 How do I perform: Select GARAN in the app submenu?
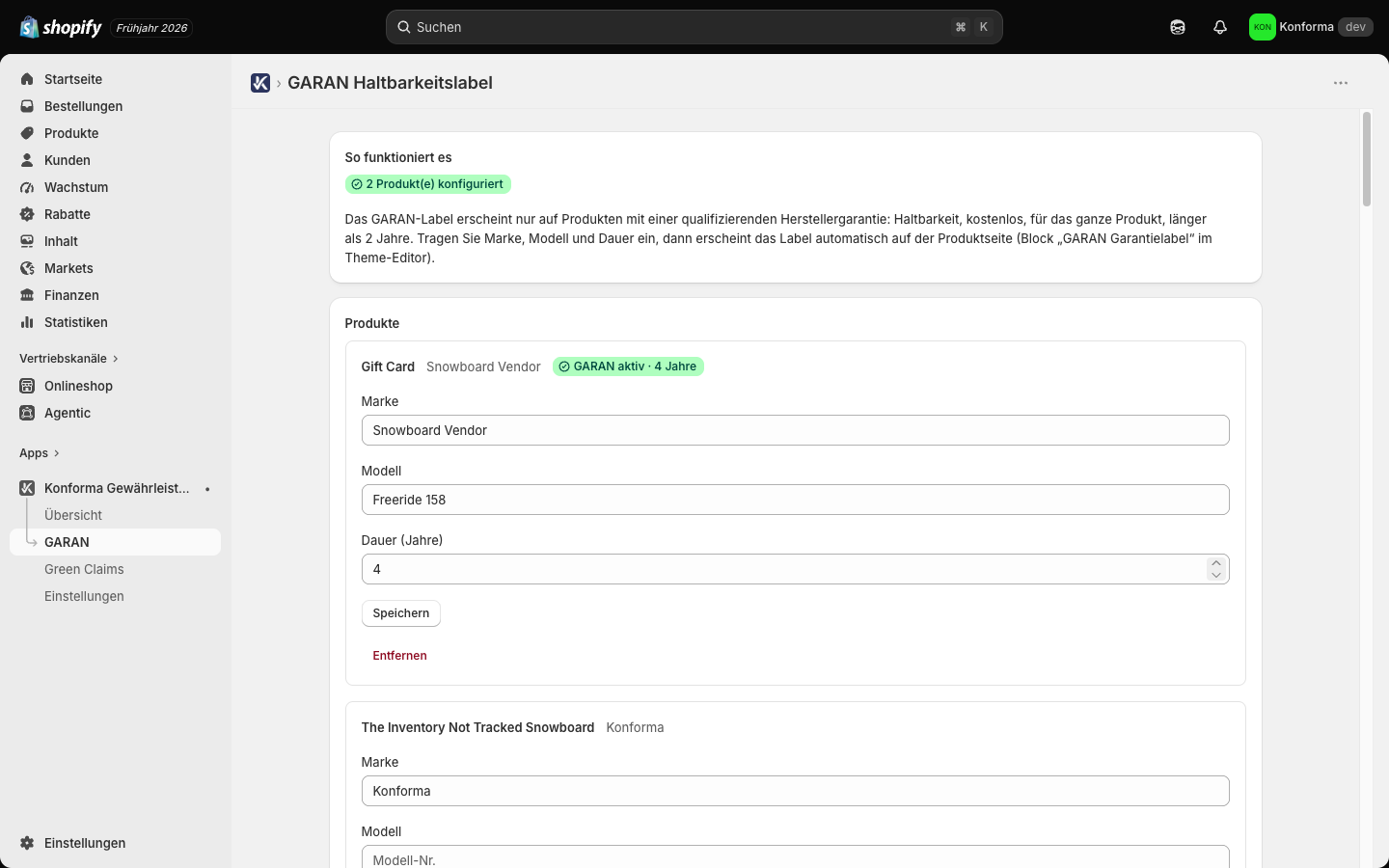click(115, 542)
